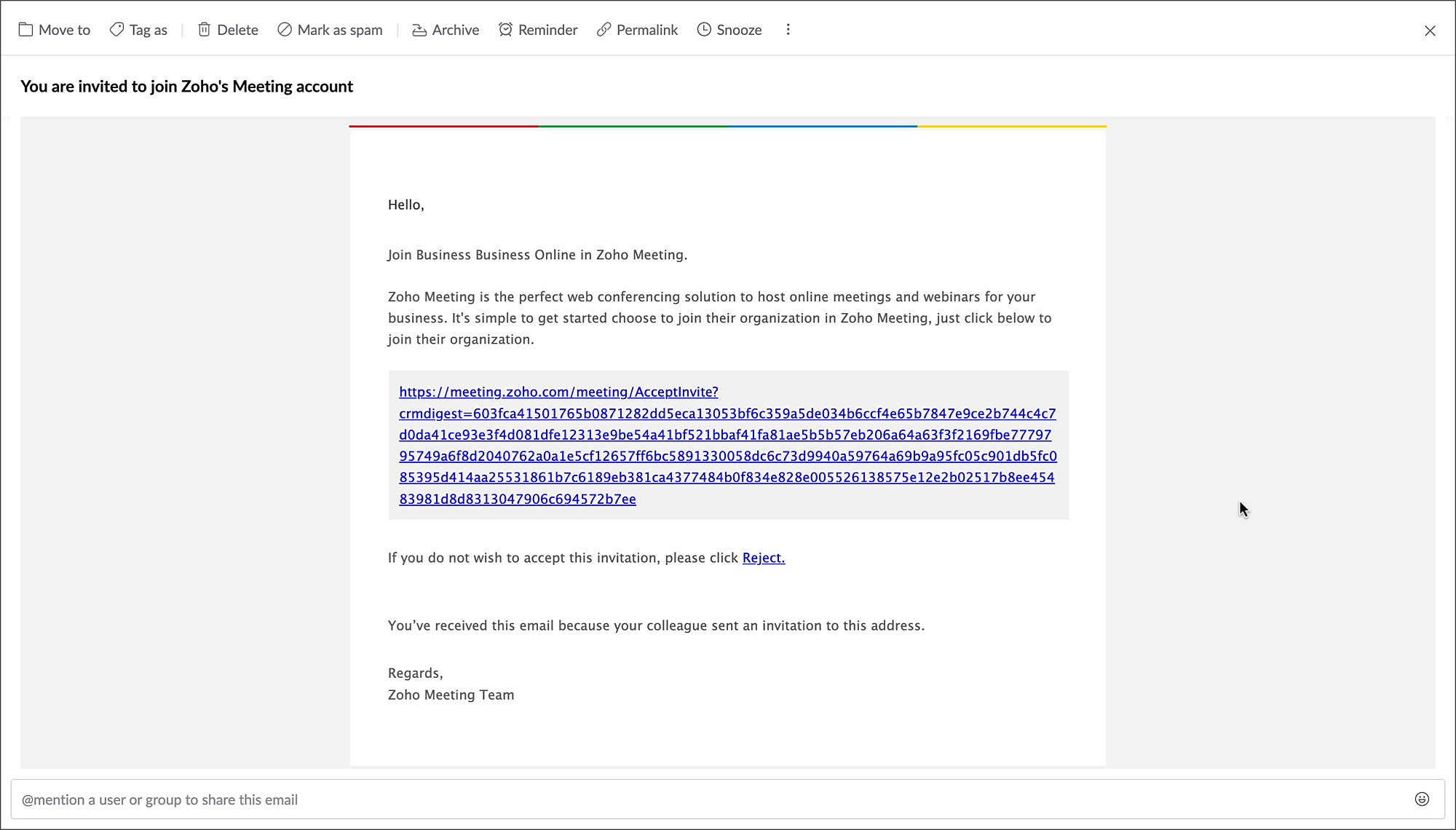Click the 'Hello,' greeting text
1456x830 pixels.
coord(406,205)
